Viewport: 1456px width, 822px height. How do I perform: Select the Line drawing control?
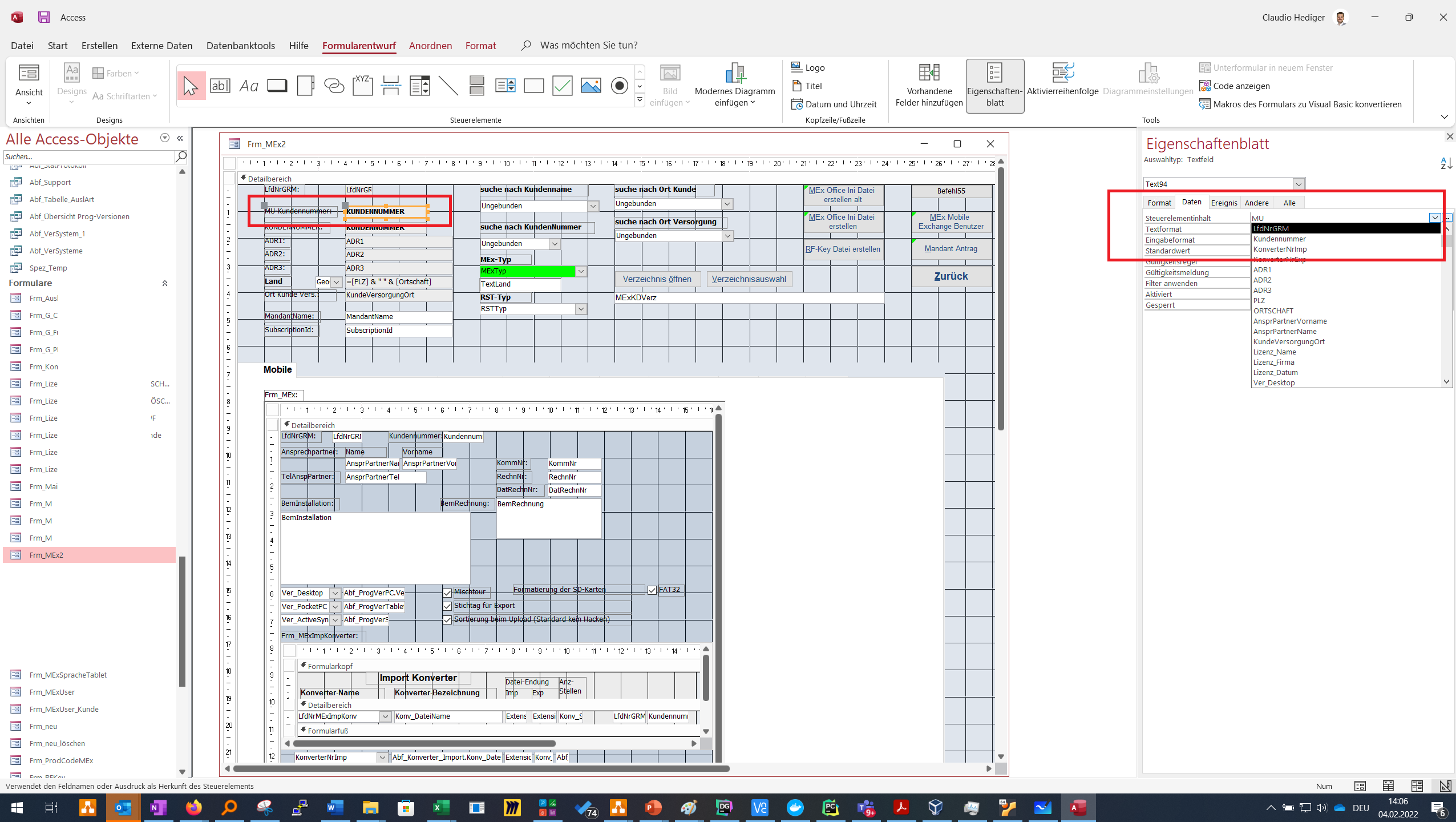pyautogui.click(x=448, y=86)
